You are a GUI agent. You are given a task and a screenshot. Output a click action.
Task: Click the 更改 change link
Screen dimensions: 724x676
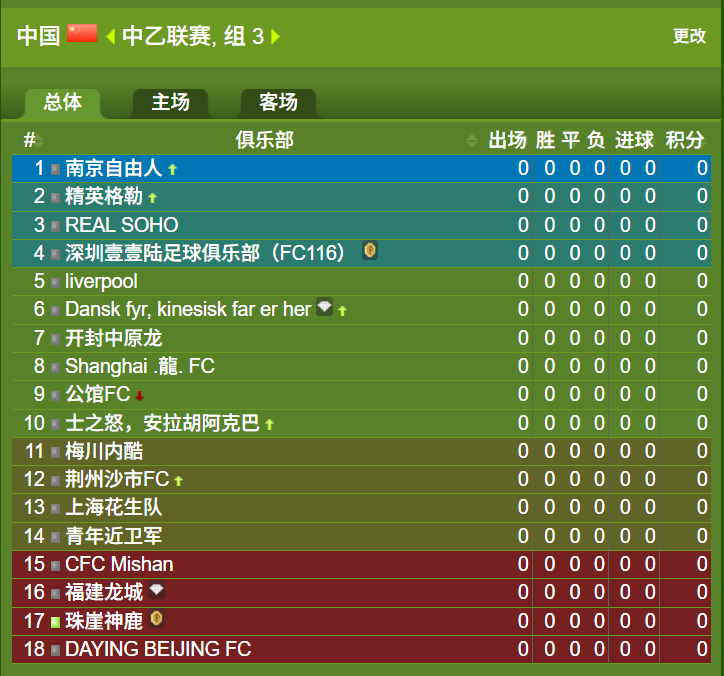[x=689, y=36]
